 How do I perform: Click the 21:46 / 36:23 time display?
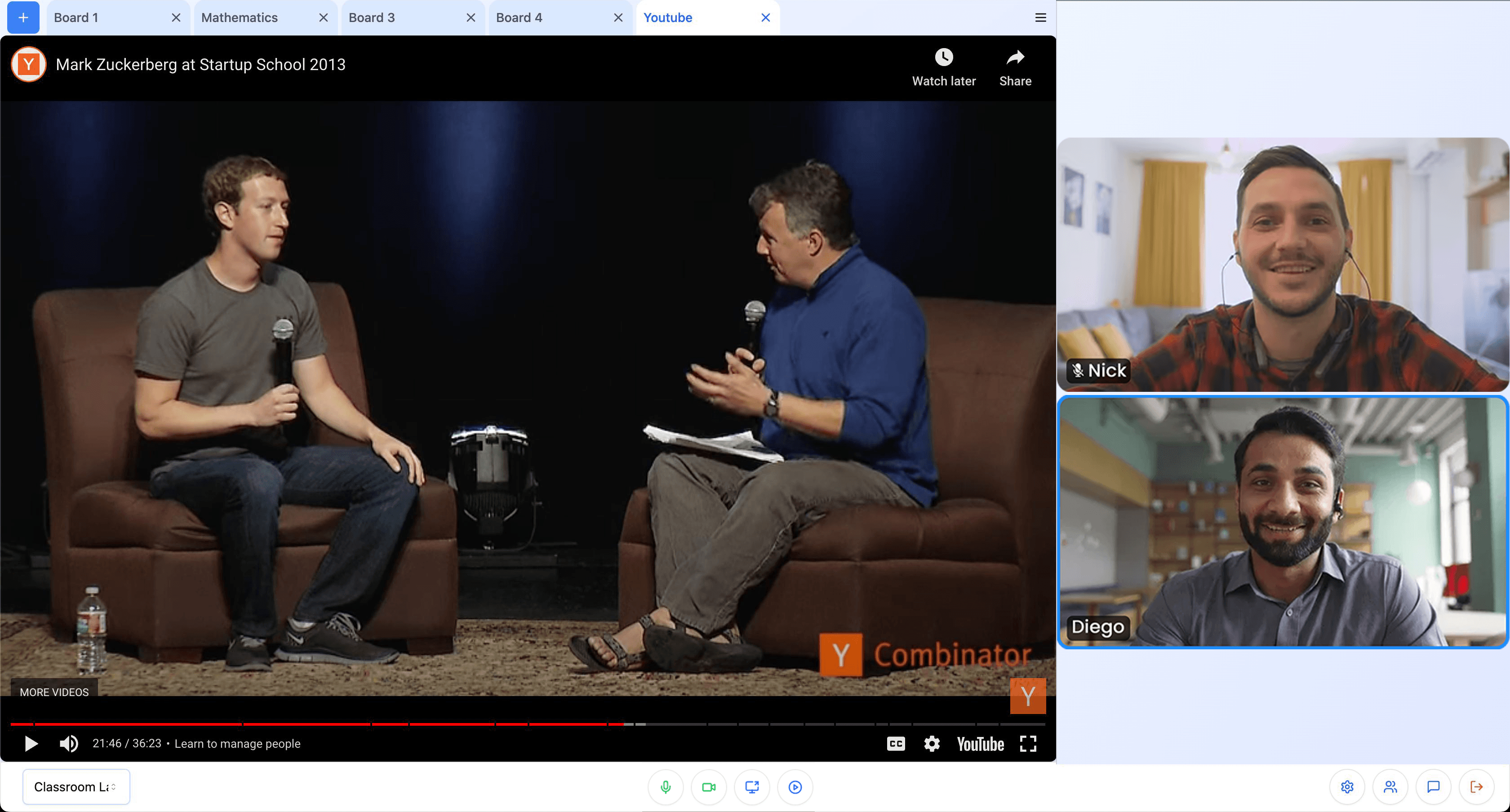tap(127, 743)
